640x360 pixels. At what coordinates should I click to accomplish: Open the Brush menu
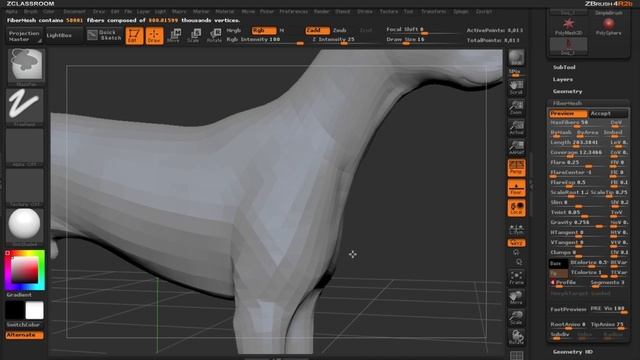click(x=31, y=12)
